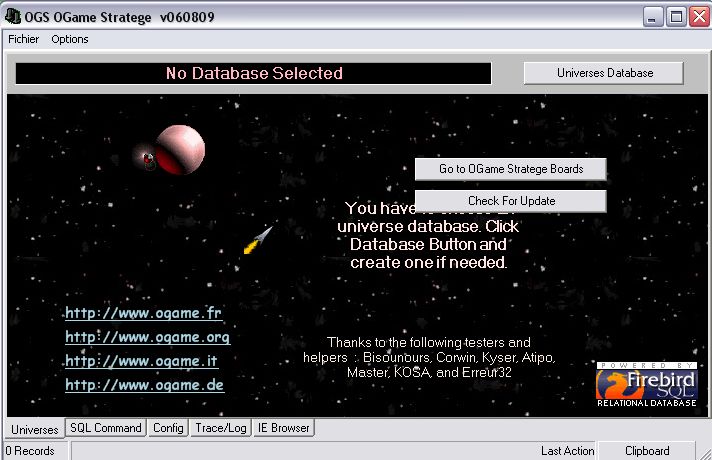The image size is (712, 460).
Task: Close the OGS OGame Stratege window
Action: point(698,16)
